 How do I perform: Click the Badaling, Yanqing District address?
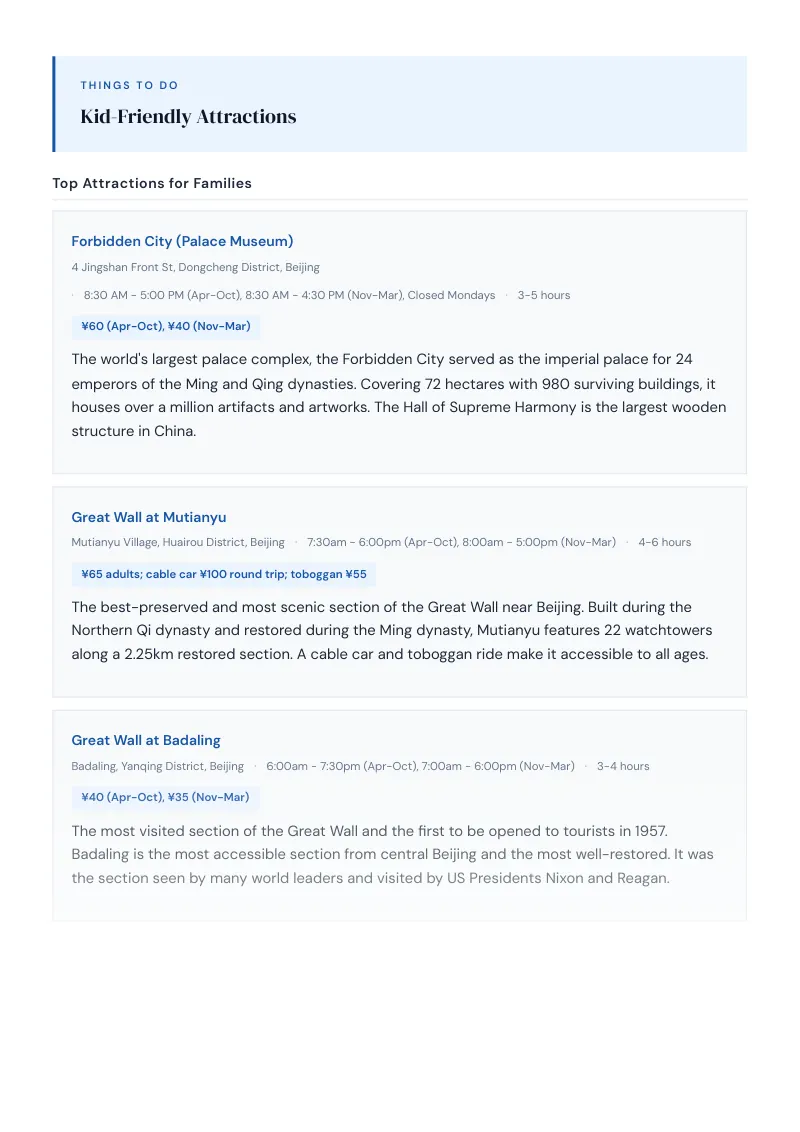[157, 766]
